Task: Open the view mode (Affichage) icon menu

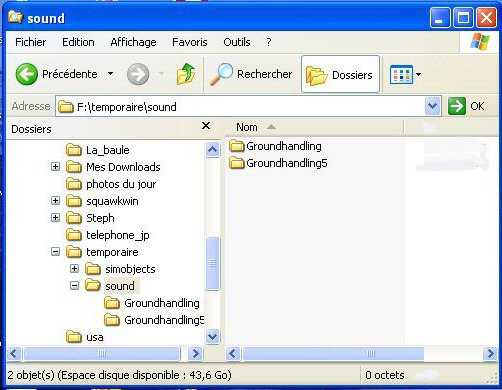Action: tap(405, 74)
